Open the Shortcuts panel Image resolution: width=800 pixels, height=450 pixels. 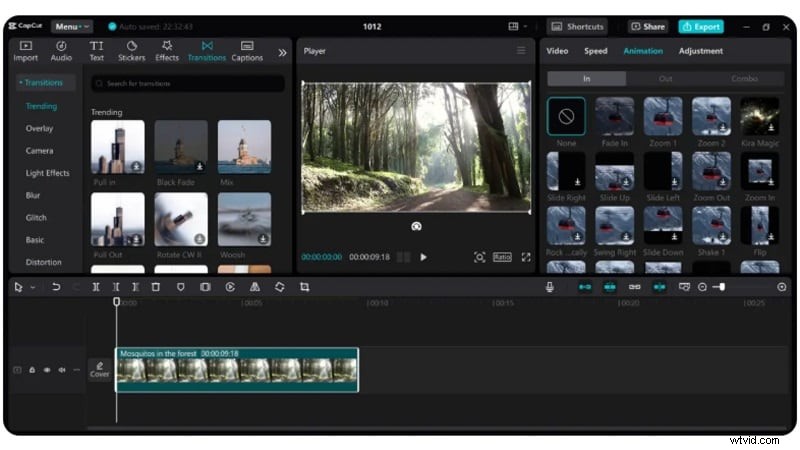point(578,27)
